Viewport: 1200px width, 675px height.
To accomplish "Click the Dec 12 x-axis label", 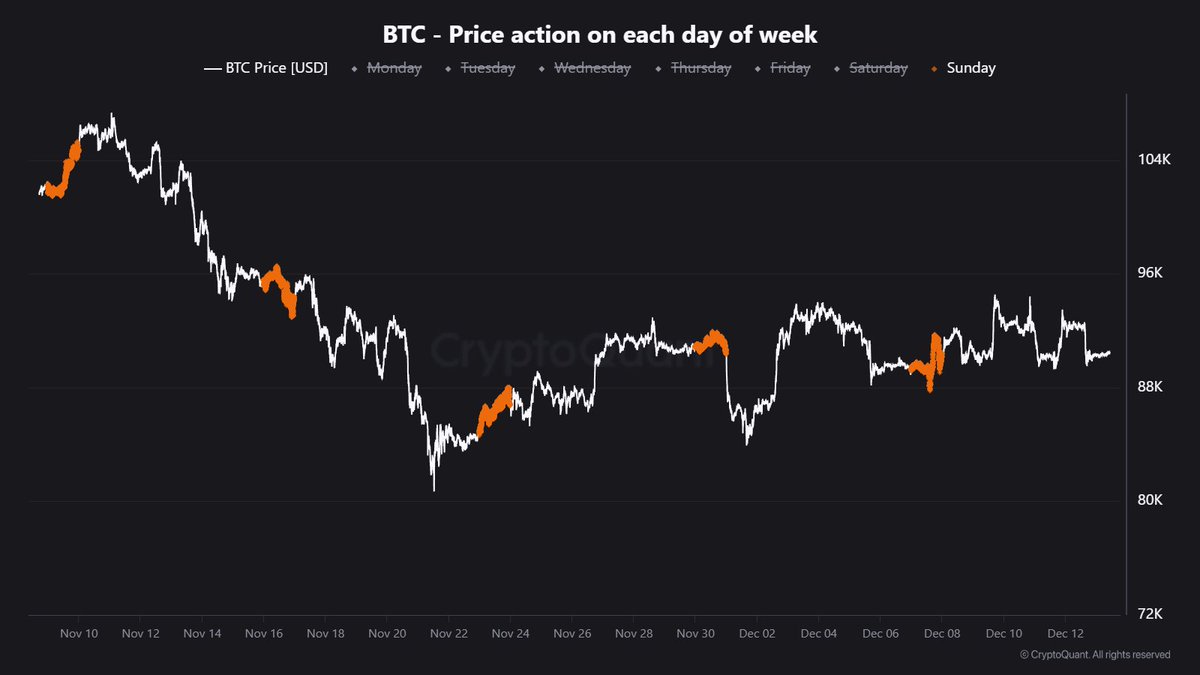I will (1065, 633).
